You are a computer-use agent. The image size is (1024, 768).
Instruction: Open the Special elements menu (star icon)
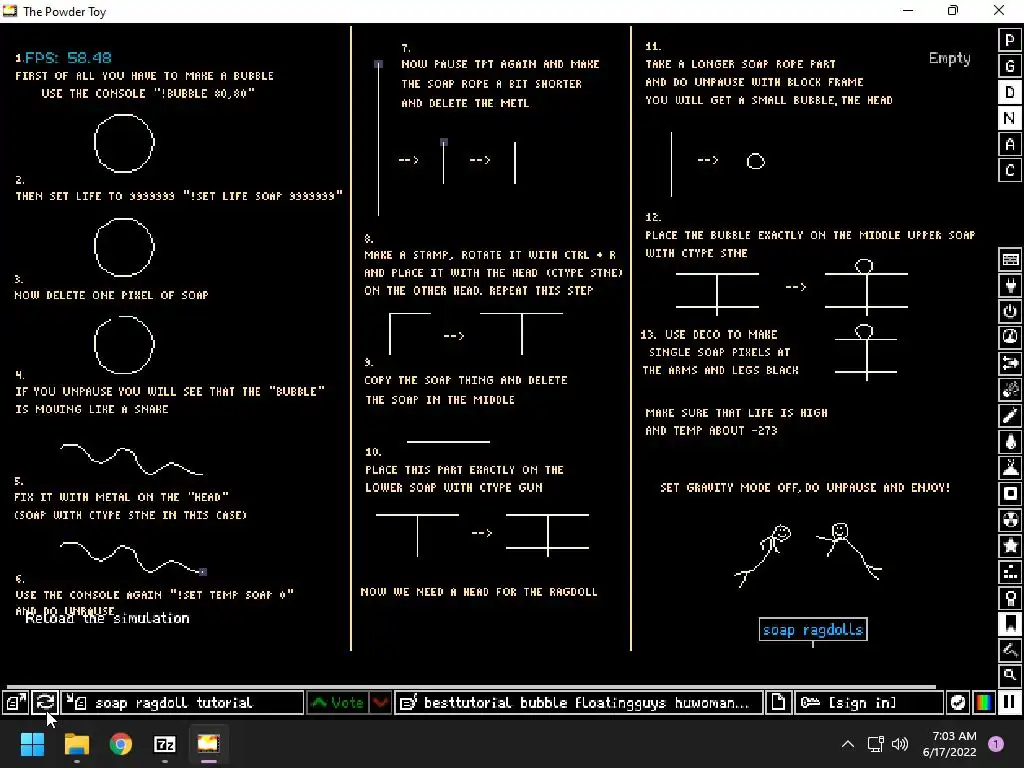click(1010, 546)
